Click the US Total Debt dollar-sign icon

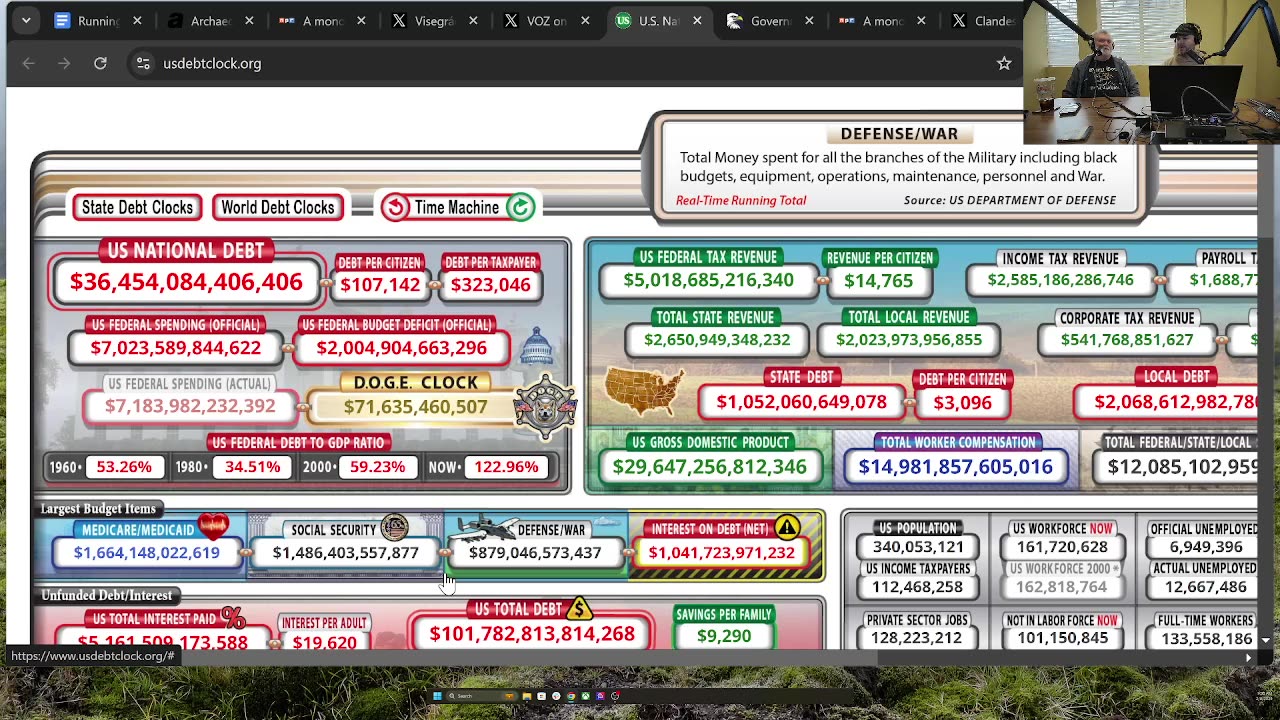point(578,607)
